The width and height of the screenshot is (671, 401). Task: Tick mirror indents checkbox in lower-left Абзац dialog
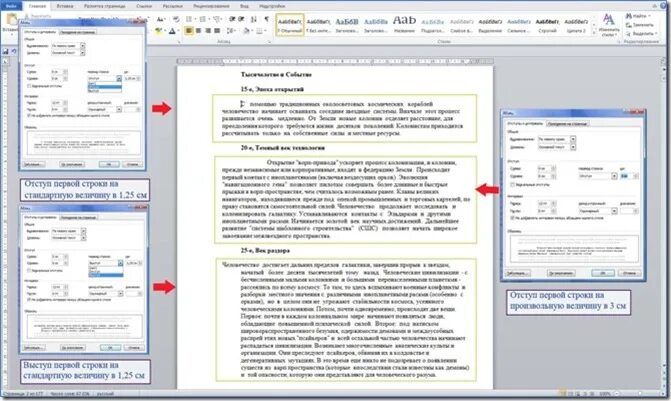click(x=29, y=270)
